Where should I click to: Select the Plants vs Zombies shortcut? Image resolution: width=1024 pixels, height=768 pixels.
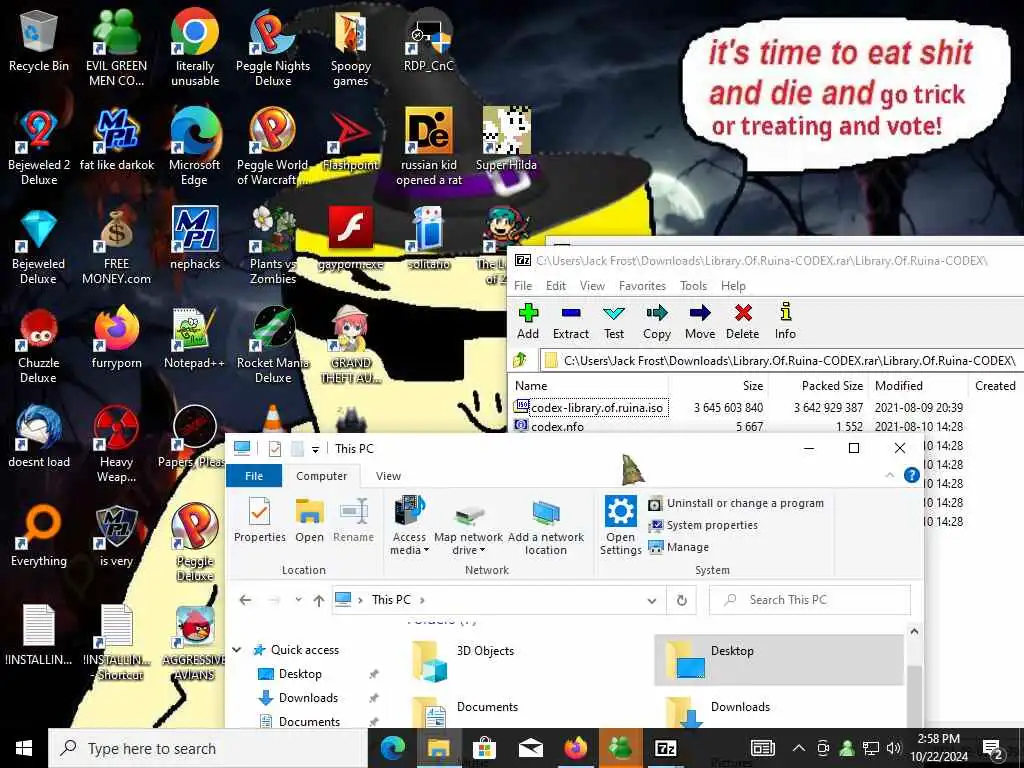click(273, 245)
